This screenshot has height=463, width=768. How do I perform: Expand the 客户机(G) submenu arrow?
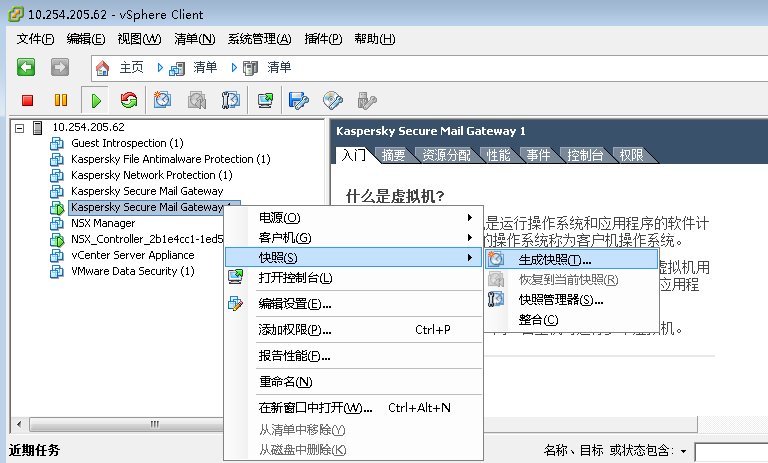[470, 238]
